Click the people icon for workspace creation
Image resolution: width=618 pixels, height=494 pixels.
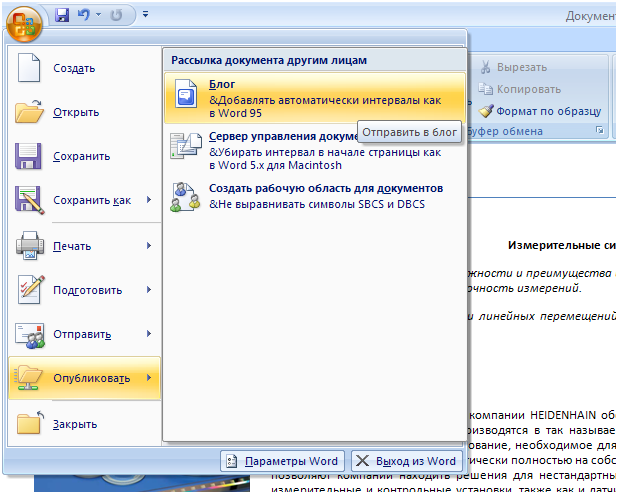[x=184, y=197]
